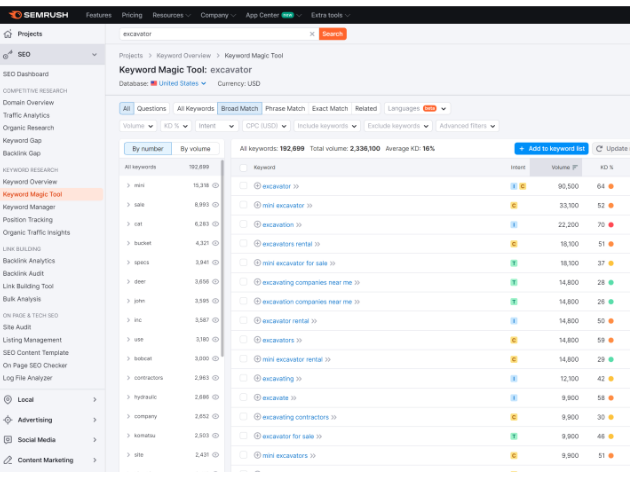The image size is (630, 485).
Task: Open the Volume filter dropdown
Action: pos(138,126)
